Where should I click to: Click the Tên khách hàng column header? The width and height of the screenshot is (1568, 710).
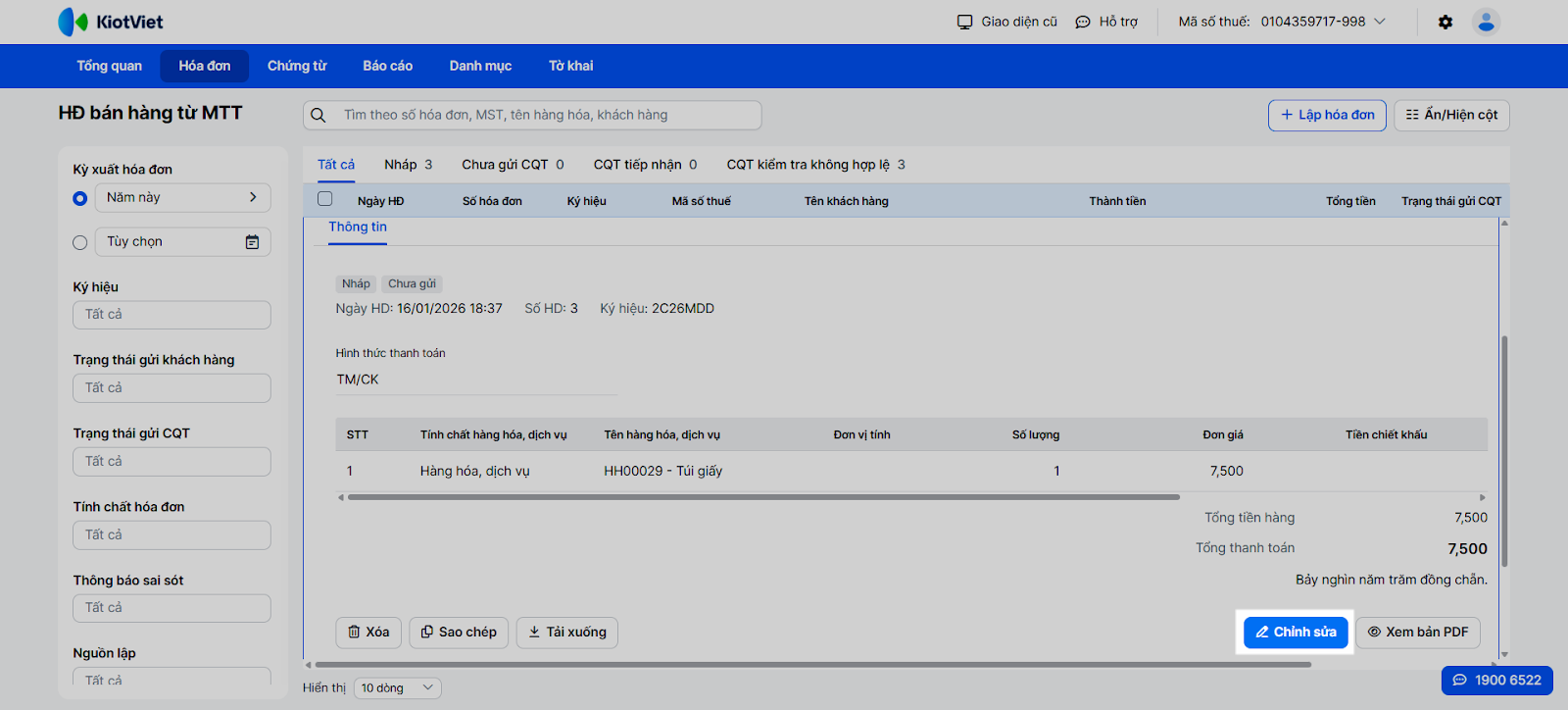click(x=847, y=202)
